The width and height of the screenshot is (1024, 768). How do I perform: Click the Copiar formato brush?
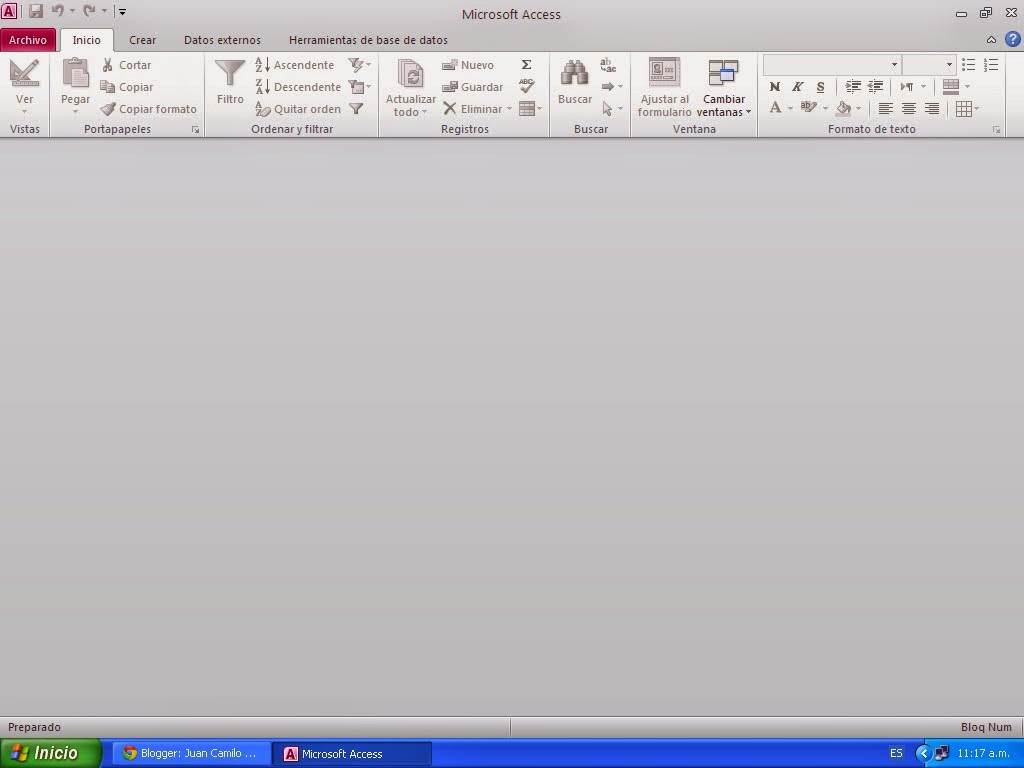149,109
